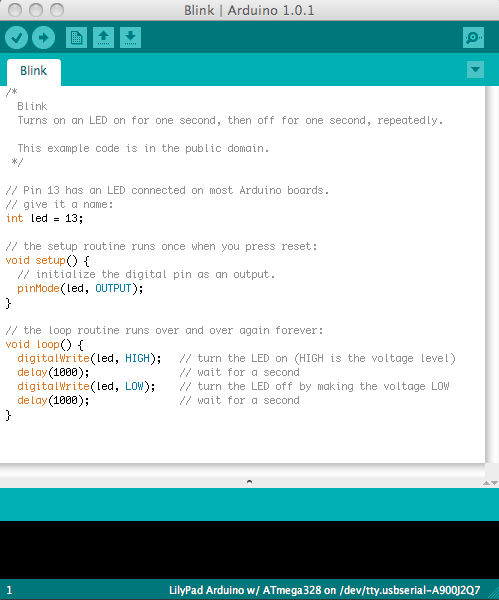Create a new sketch file
Image resolution: width=499 pixels, height=600 pixels.
[77, 38]
